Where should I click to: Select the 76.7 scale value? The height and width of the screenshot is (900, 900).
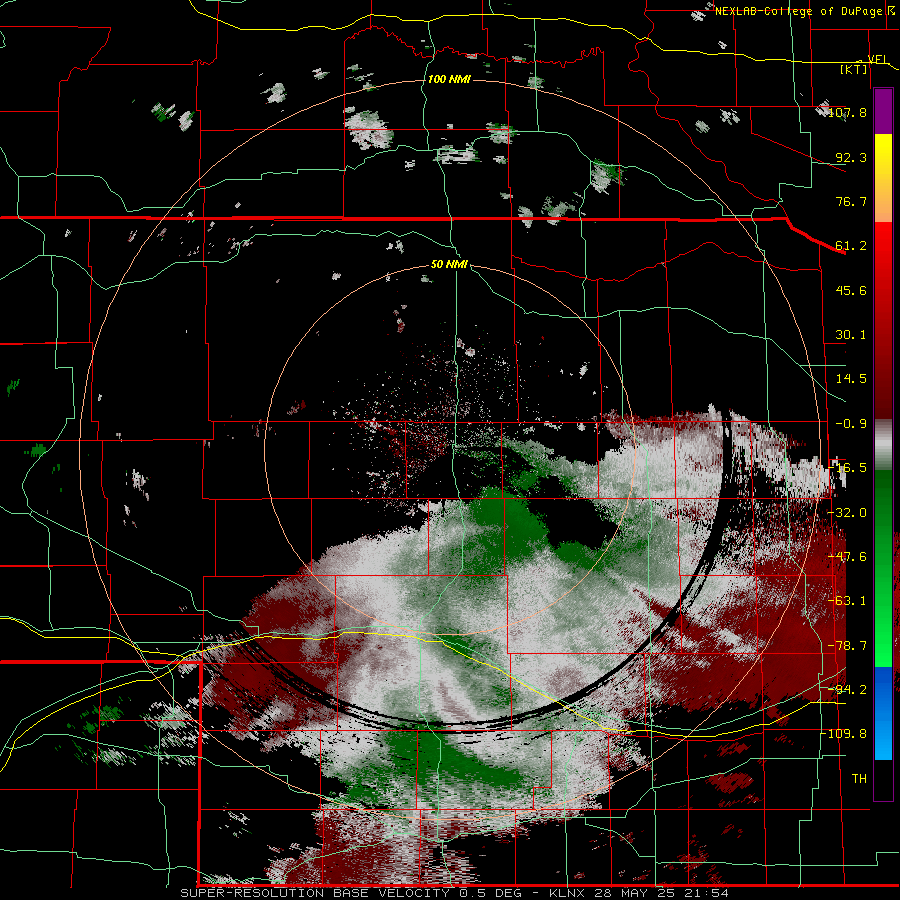tap(852, 201)
